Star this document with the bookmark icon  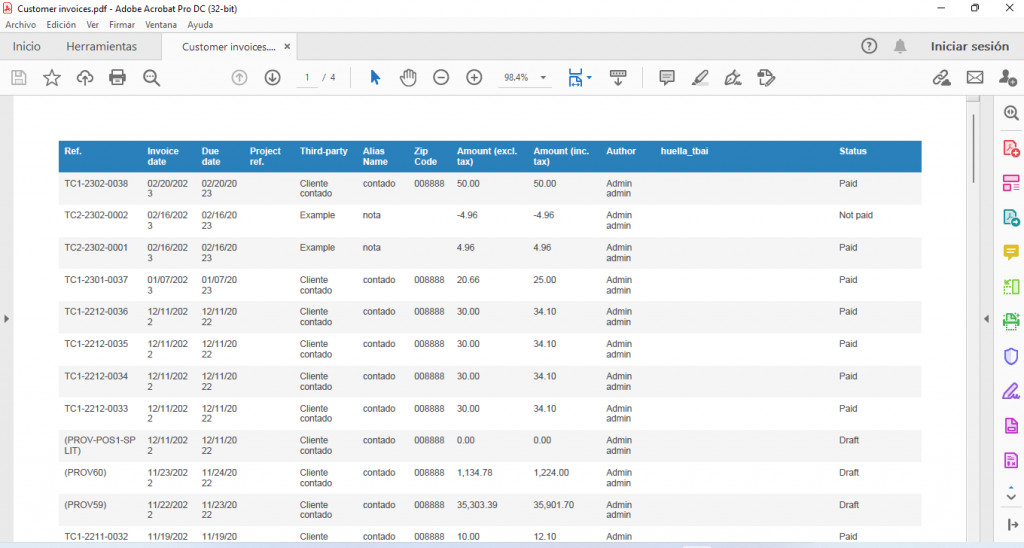point(52,78)
